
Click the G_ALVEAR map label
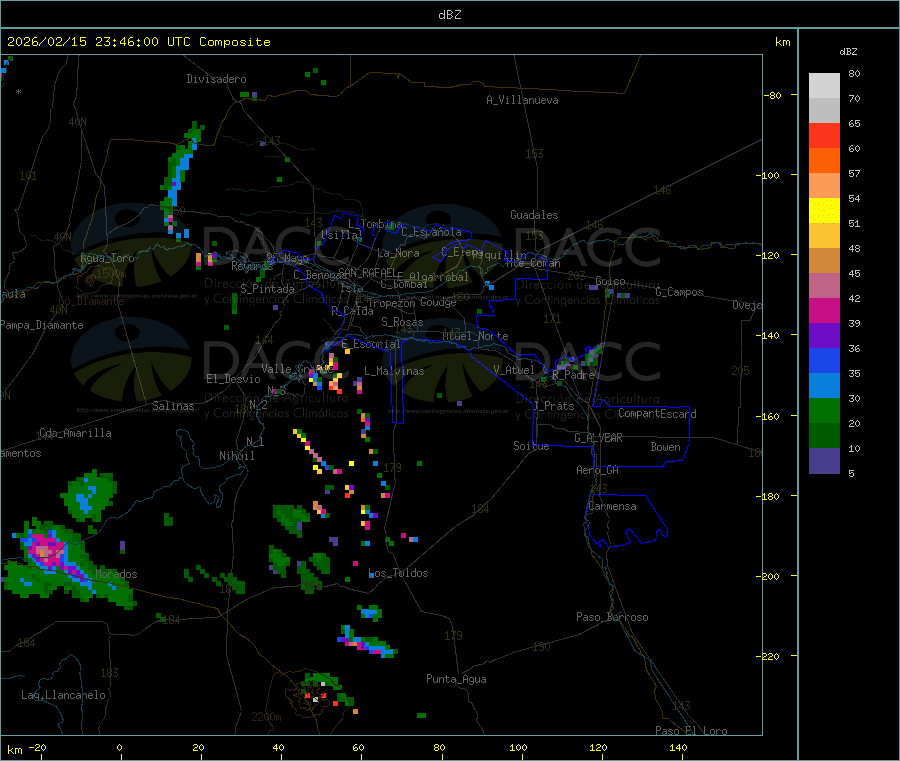click(598, 438)
